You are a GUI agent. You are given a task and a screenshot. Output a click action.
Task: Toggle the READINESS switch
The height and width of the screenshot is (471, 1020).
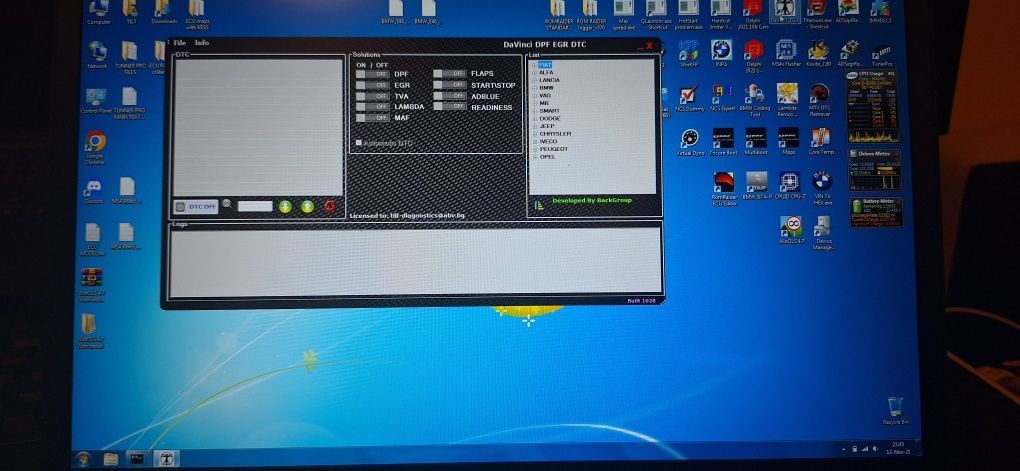click(450, 107)
